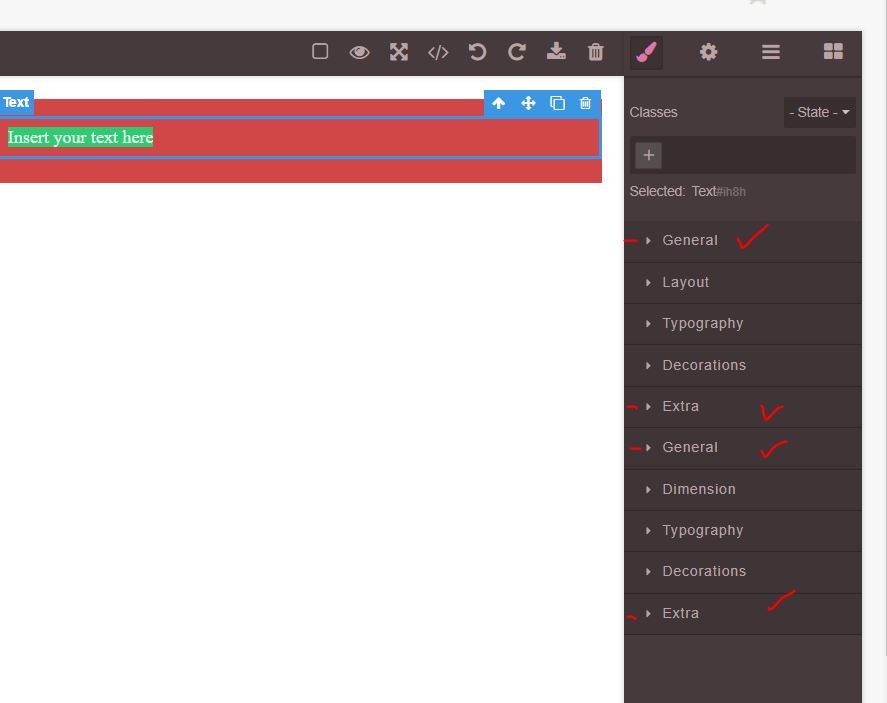Expand the Layout sector

[743, 282]
